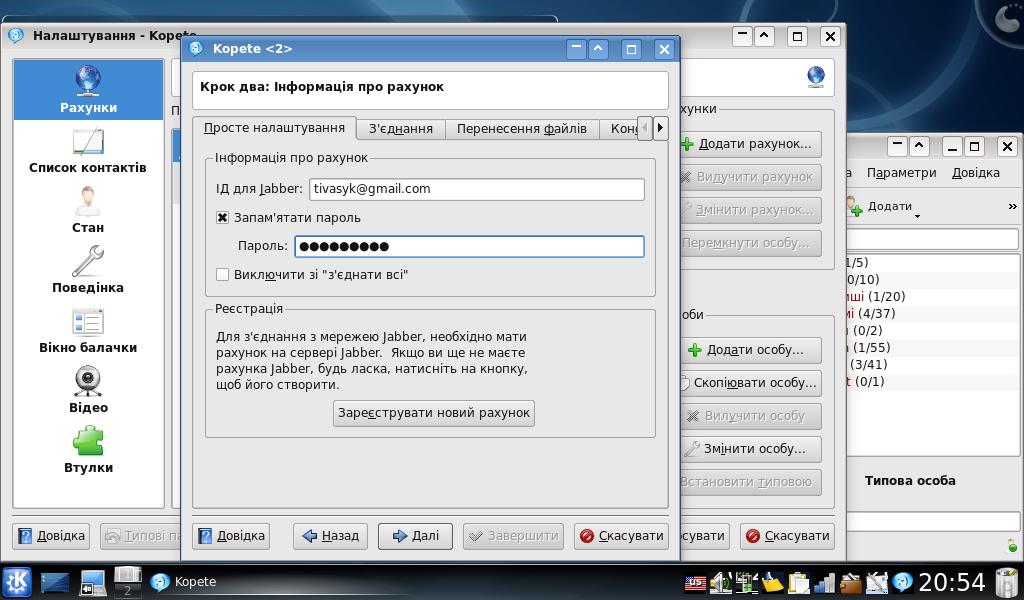Open the trash bin in the panel

(1006, 582)
